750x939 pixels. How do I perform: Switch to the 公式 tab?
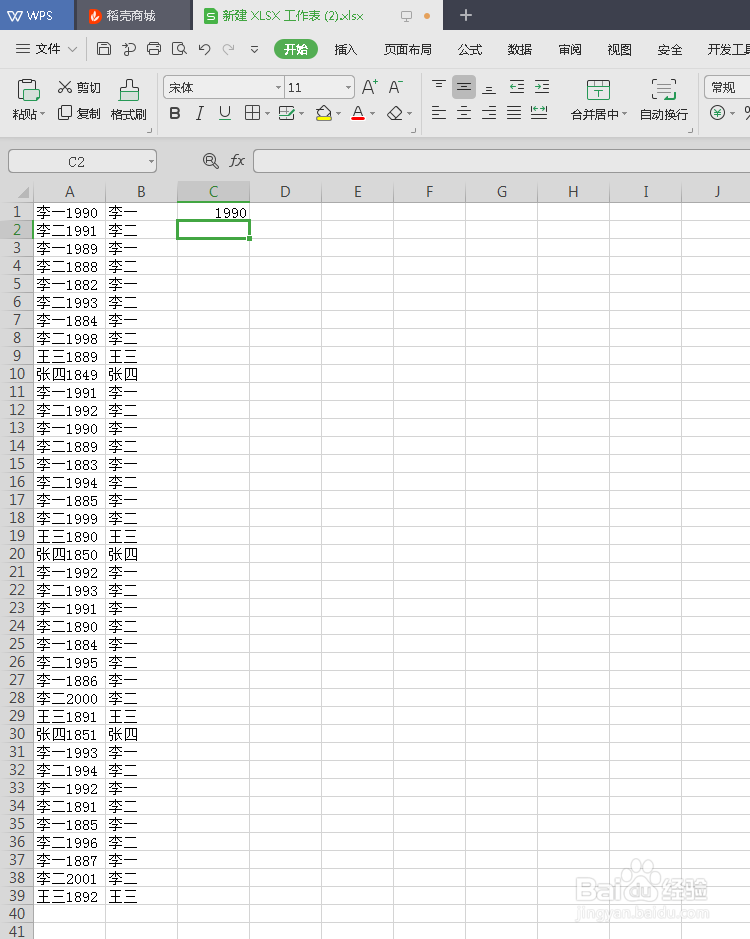470,49
